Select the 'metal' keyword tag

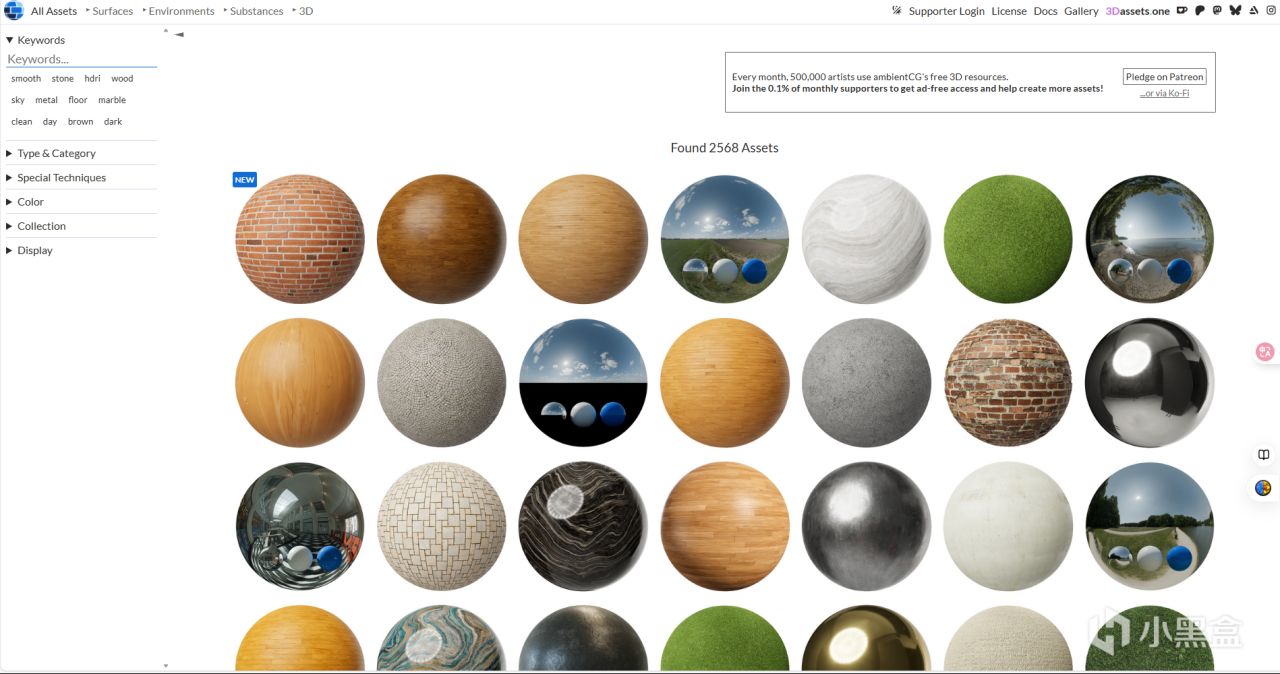tap(46, 100)
